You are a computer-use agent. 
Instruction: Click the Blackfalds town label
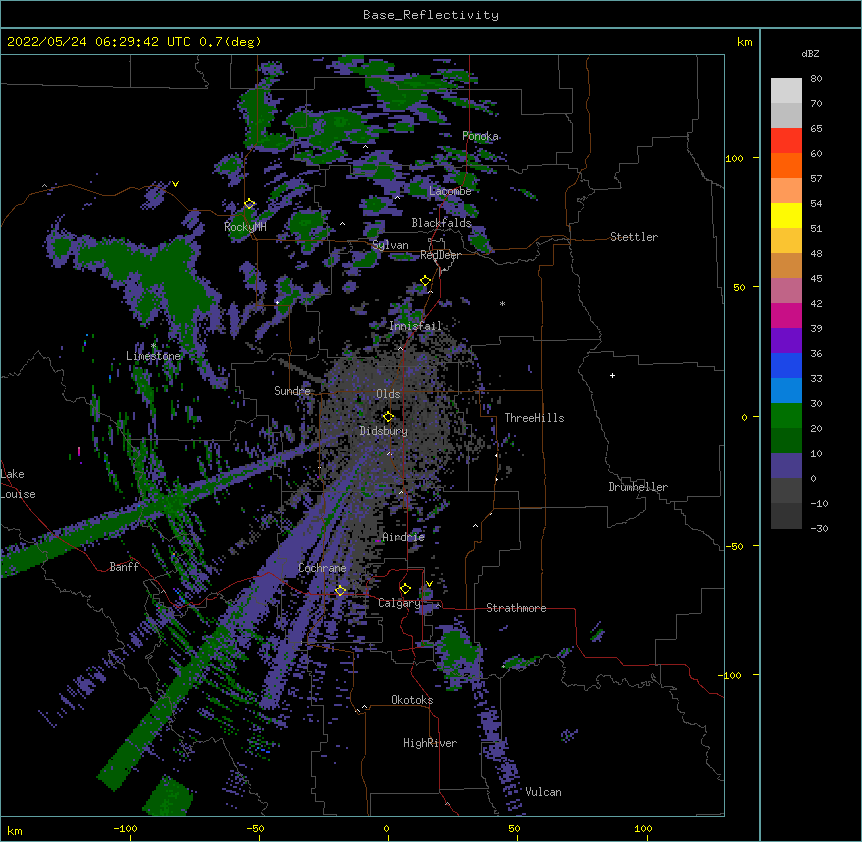(x=441, y=223)
